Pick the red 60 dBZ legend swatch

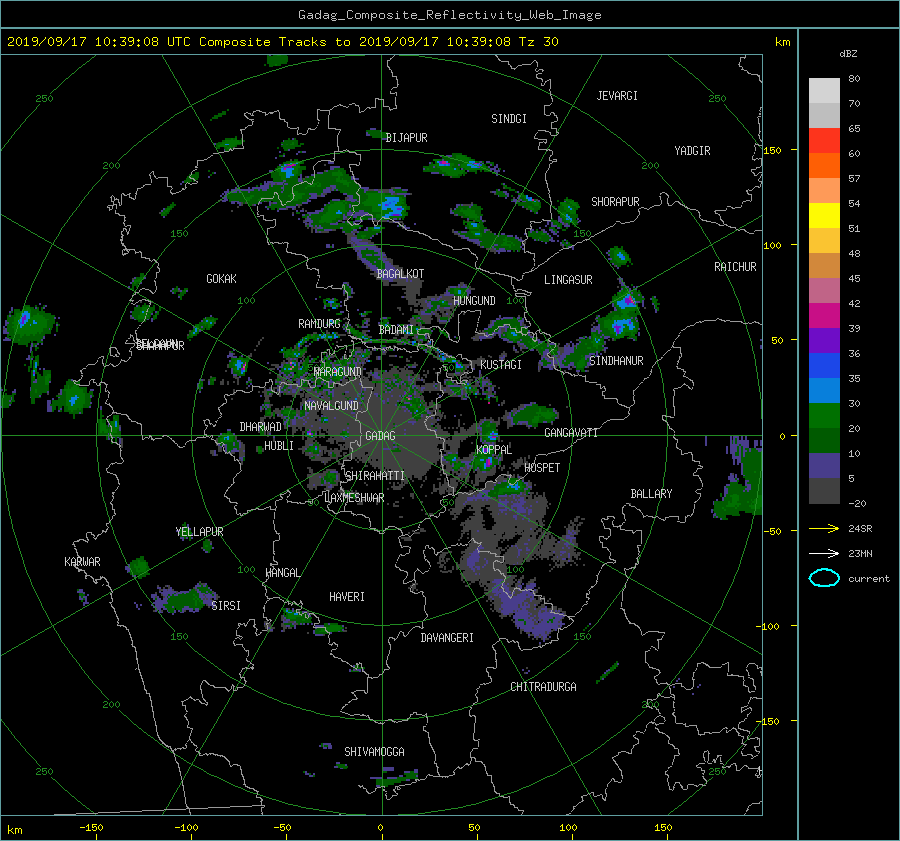tap(824, 140)
